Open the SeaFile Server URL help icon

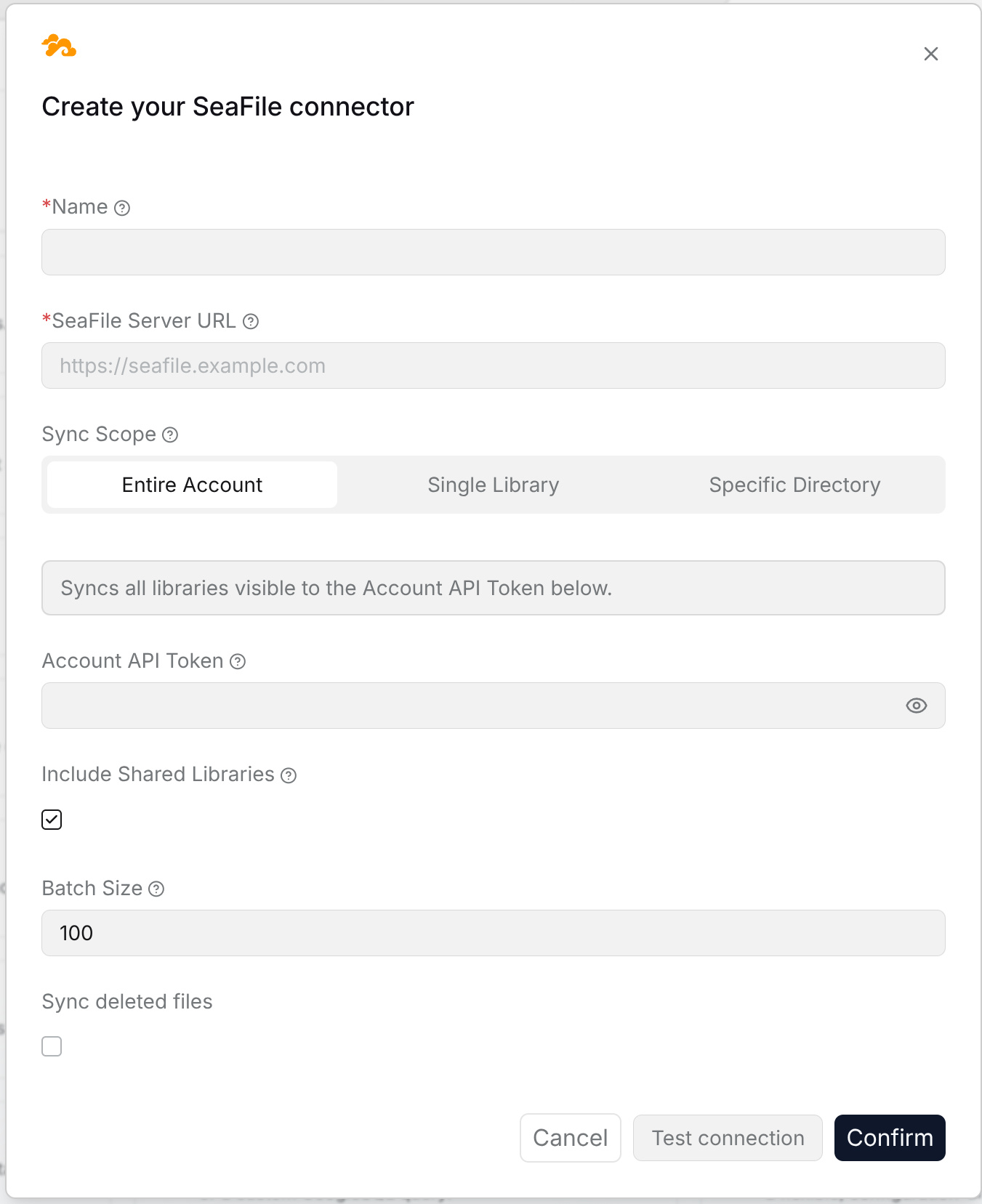point(251,321)
